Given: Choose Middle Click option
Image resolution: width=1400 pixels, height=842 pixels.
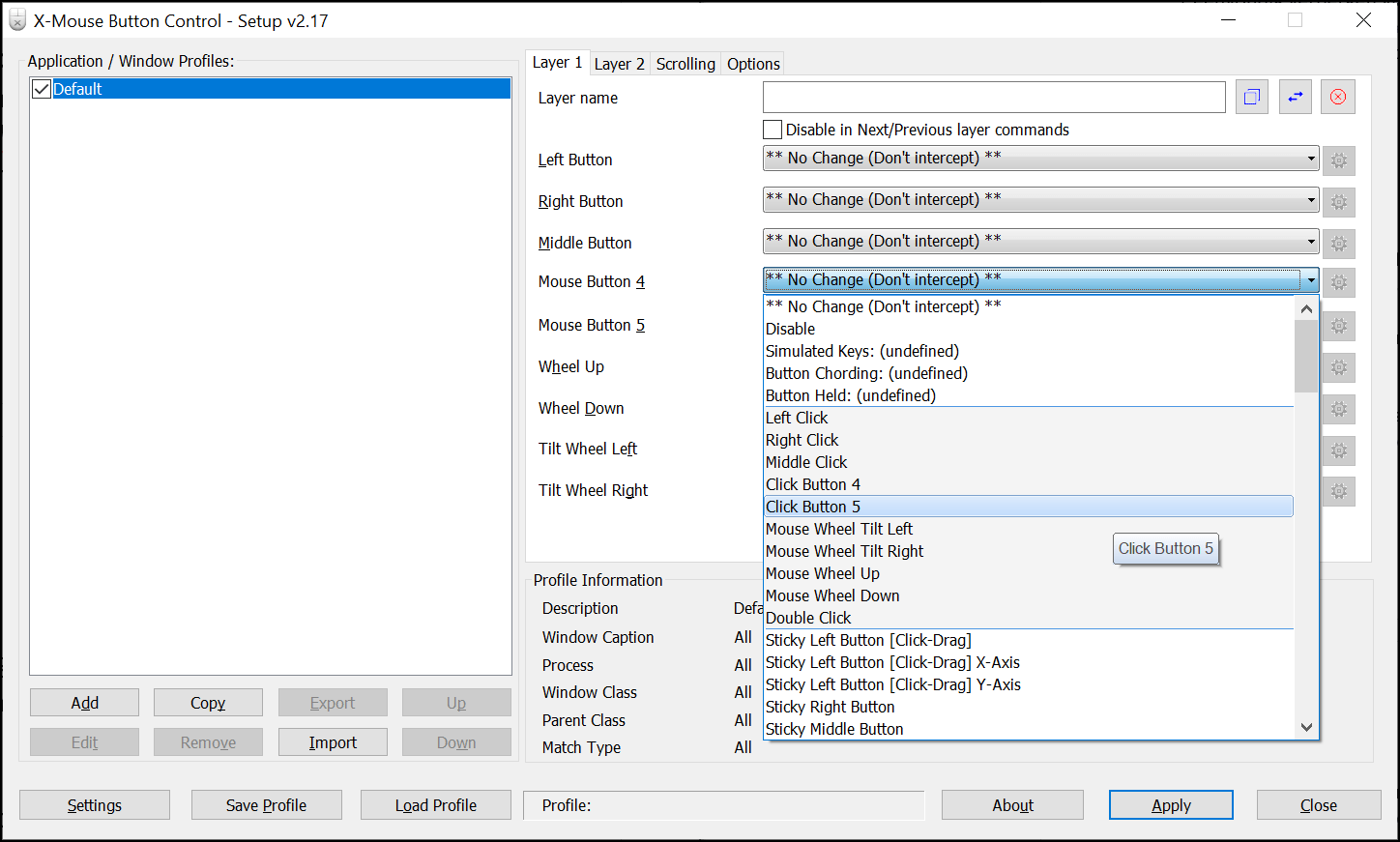Looking at the screenshot, I should click(1029, 462).
